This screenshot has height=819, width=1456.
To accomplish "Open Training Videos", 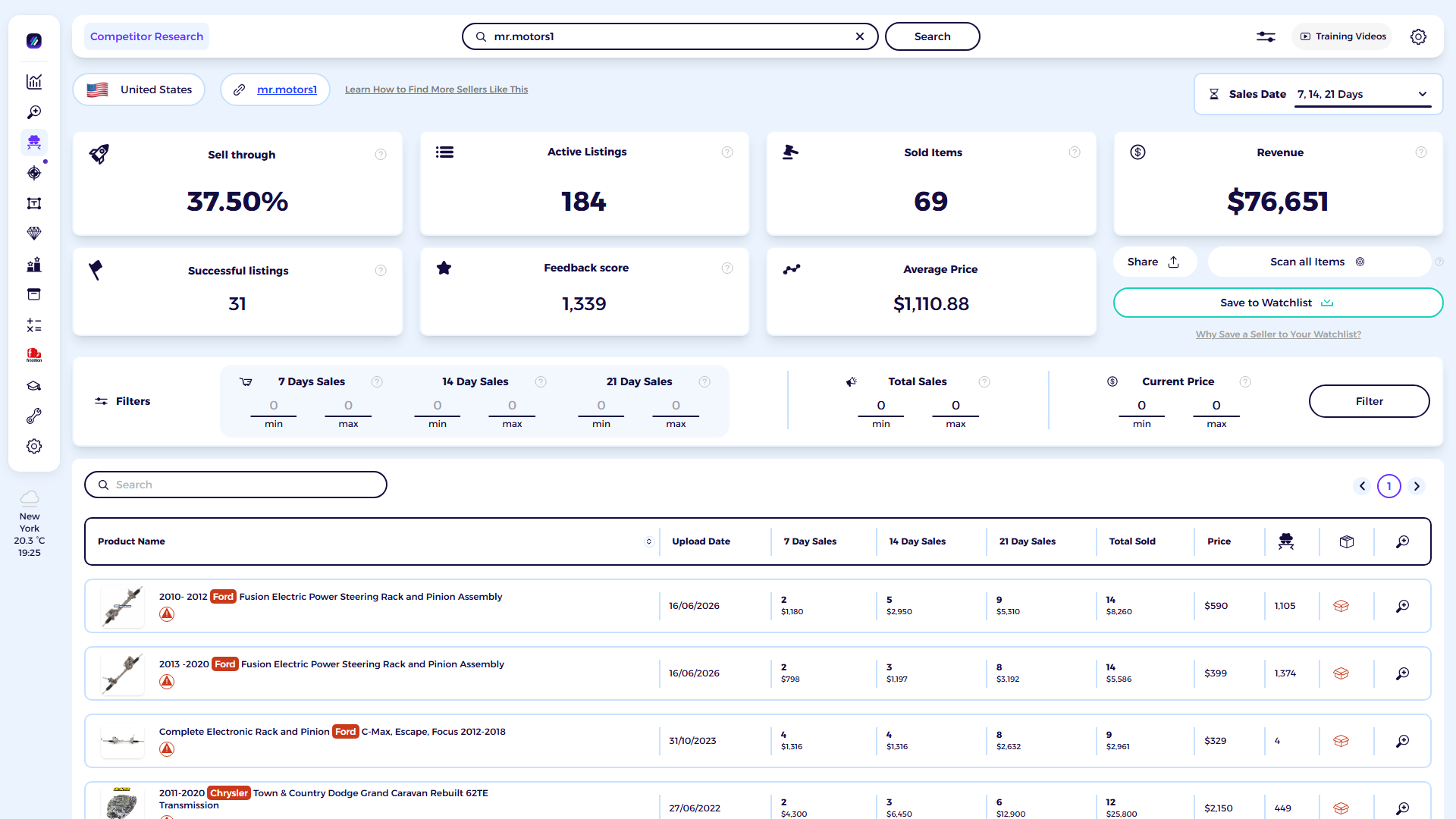I will tap(1342, 36).
